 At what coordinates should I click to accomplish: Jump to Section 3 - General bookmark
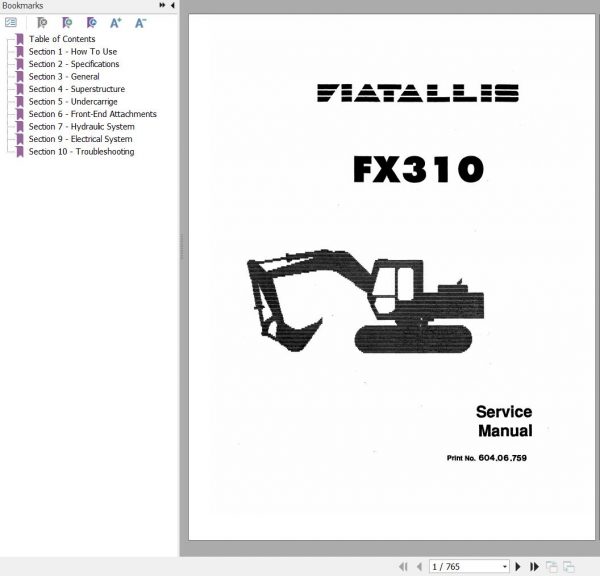pyautogui.click(x=64, y=77)
